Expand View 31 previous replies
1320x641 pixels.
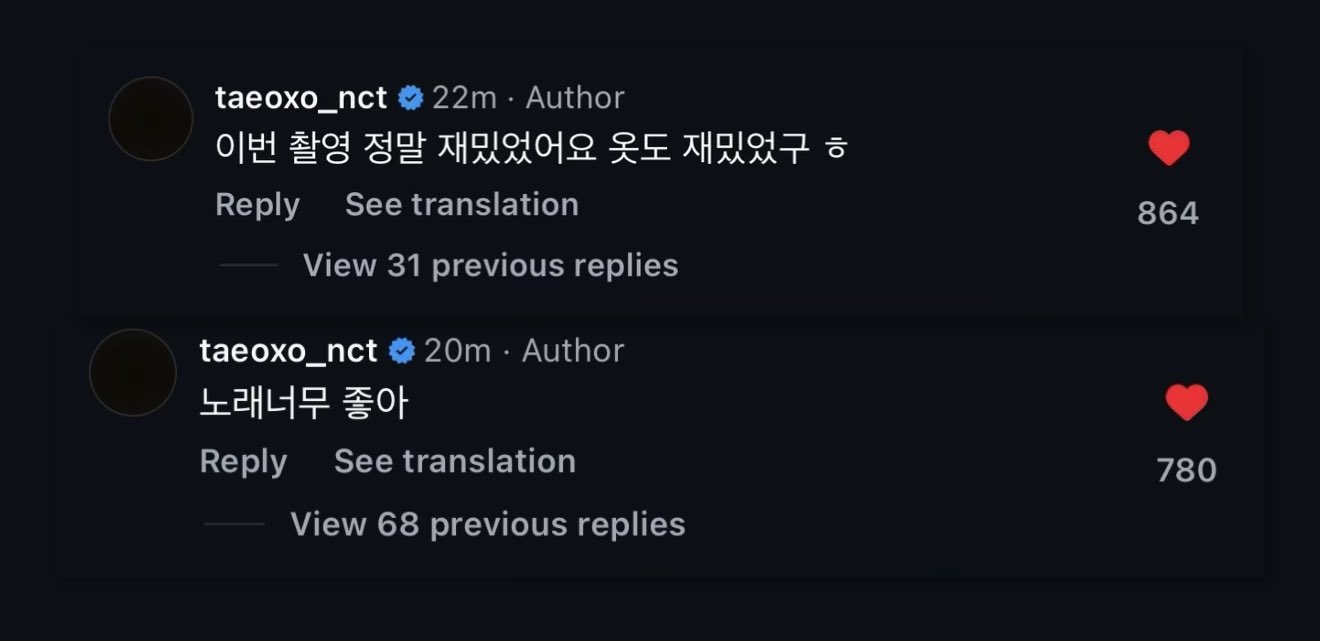(490, 266)
